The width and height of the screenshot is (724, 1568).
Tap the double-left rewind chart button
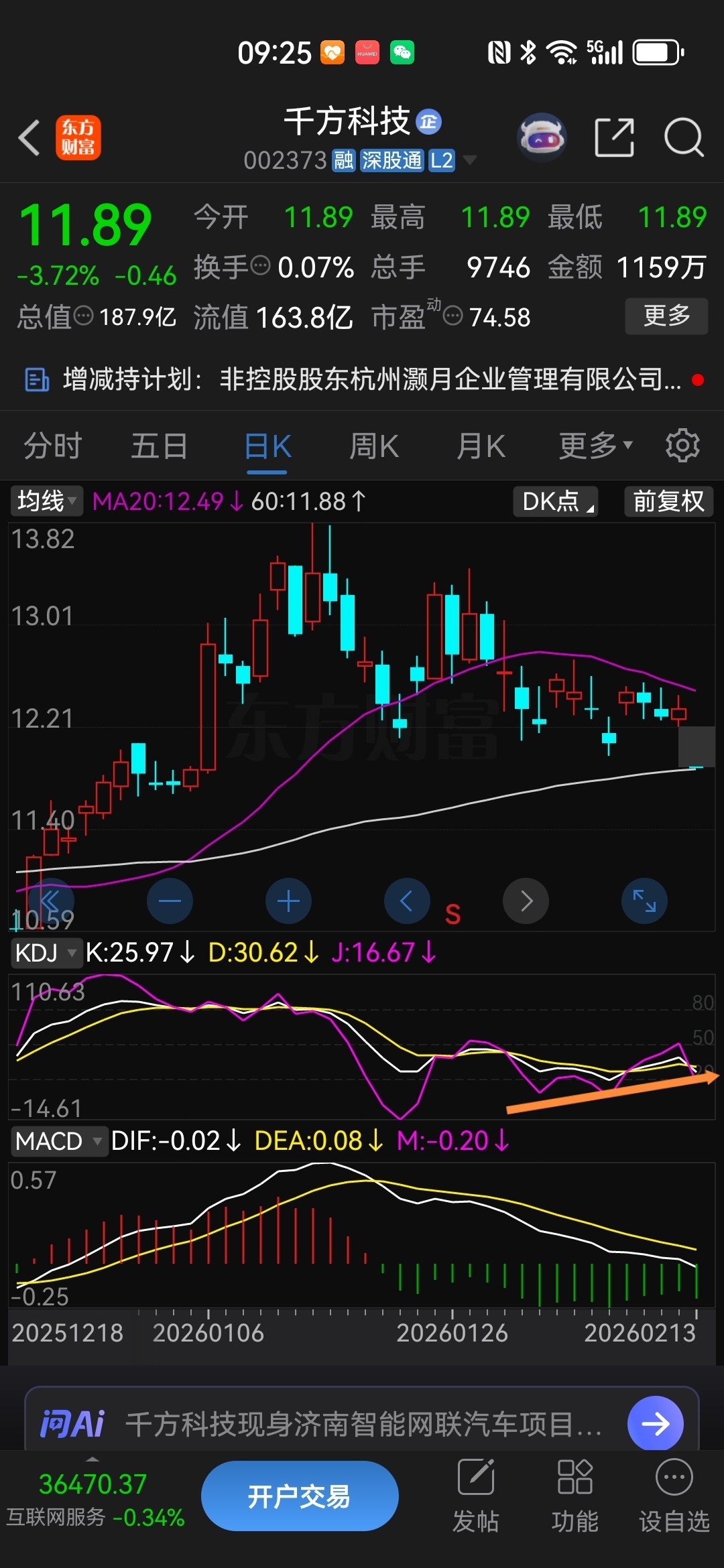[50, 901]
